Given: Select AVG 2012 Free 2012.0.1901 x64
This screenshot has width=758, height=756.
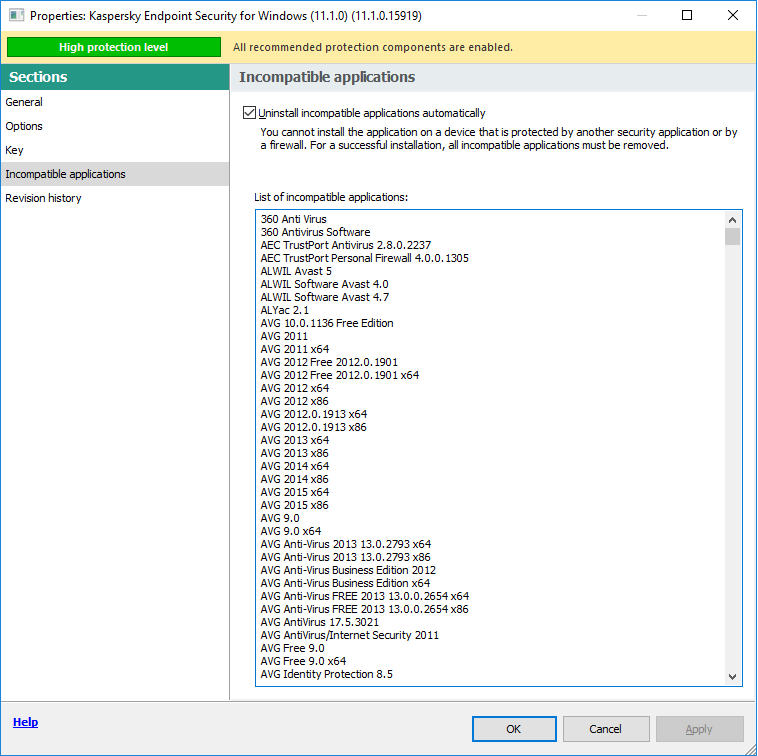Looking at the screenshot, I should (x=339, y=375).
